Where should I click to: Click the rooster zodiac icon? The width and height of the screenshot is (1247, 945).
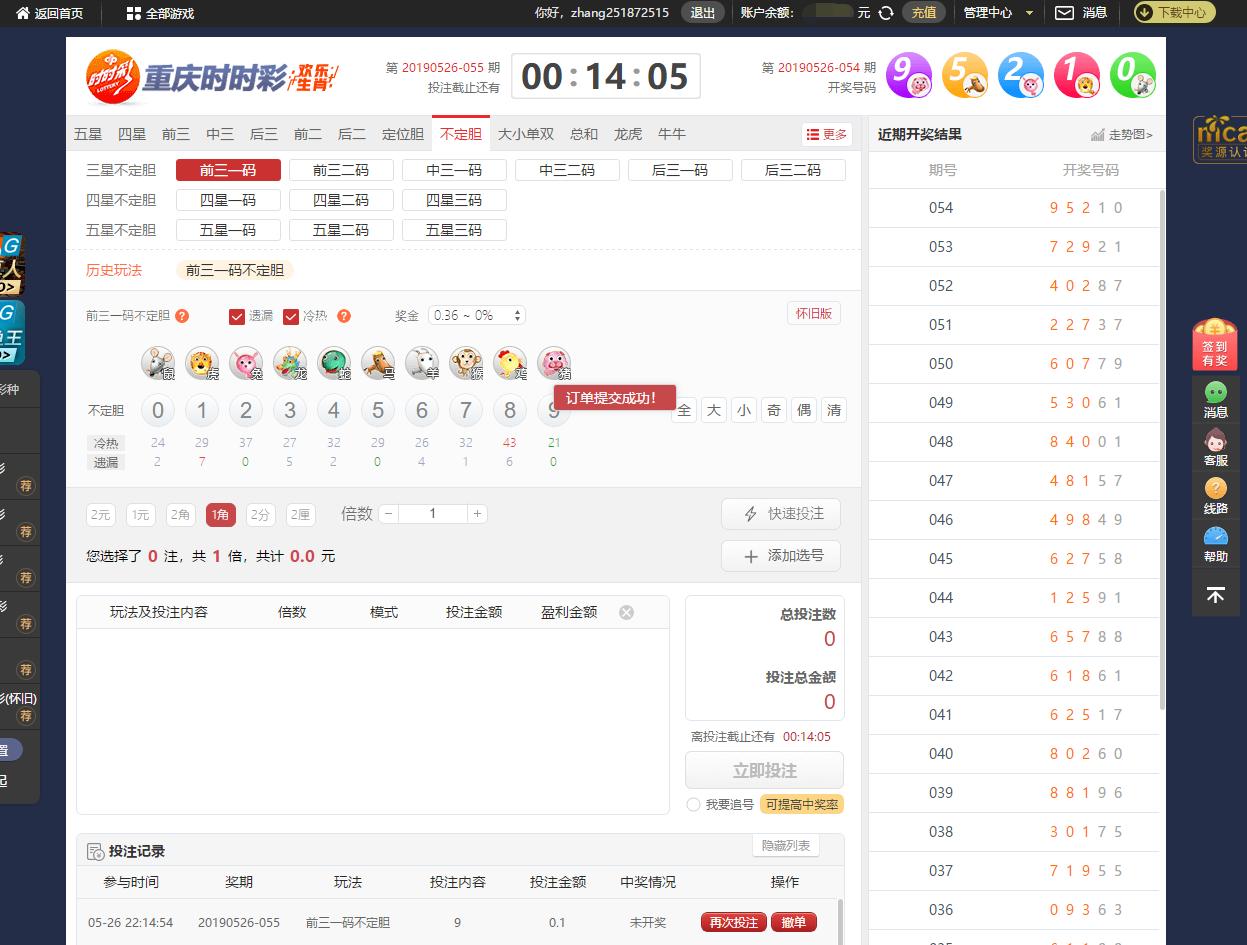click(510, 363)
